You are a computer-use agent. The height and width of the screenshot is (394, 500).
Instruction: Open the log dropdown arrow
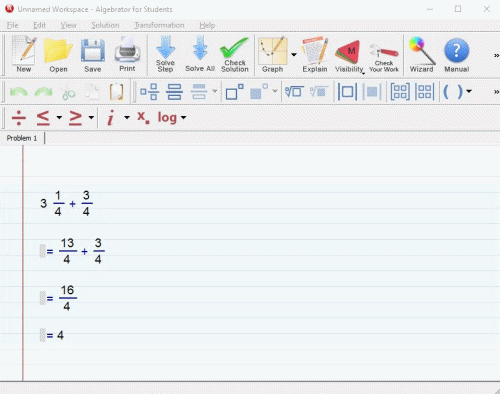[x=183, y=117]
